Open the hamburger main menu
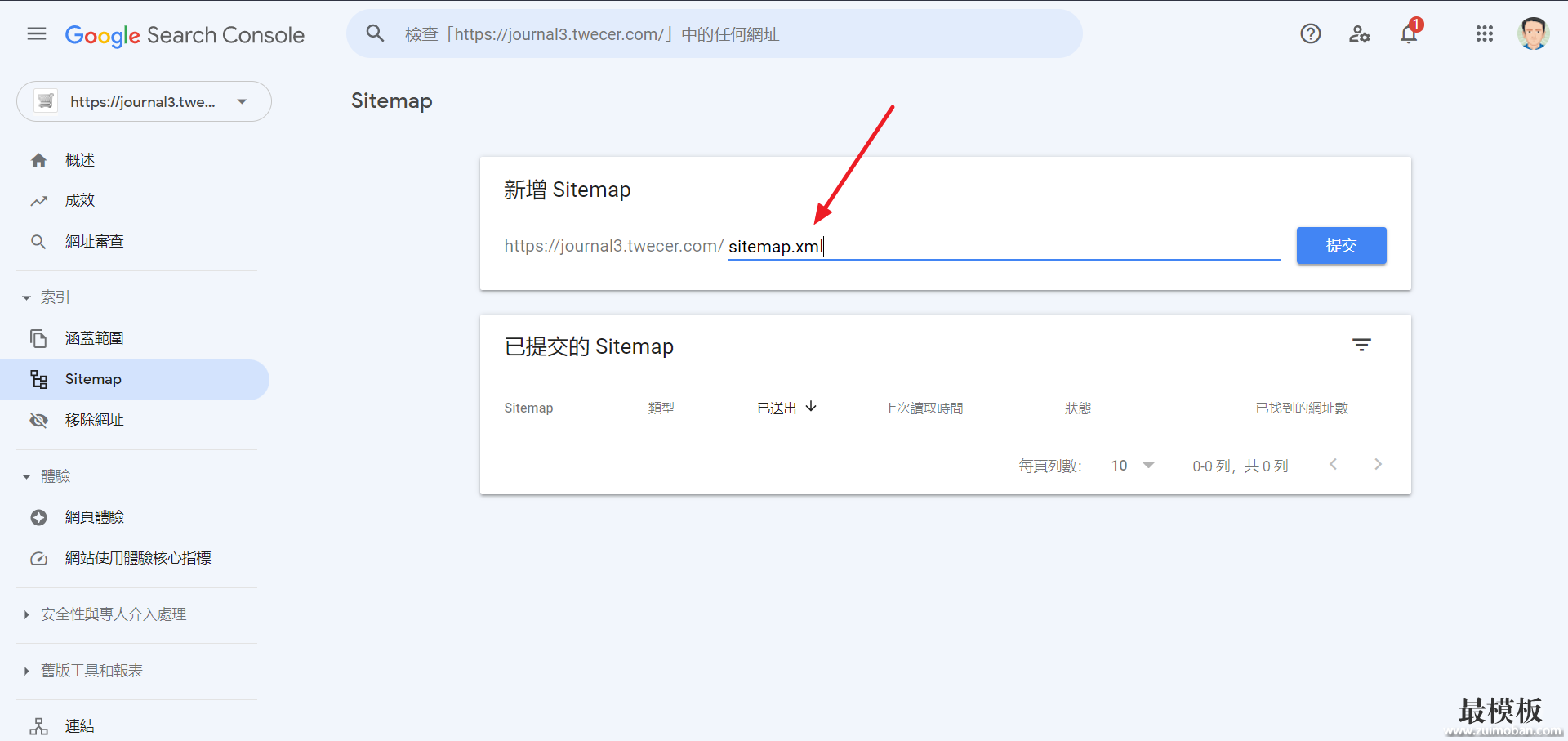 click(x=37, y=34)
